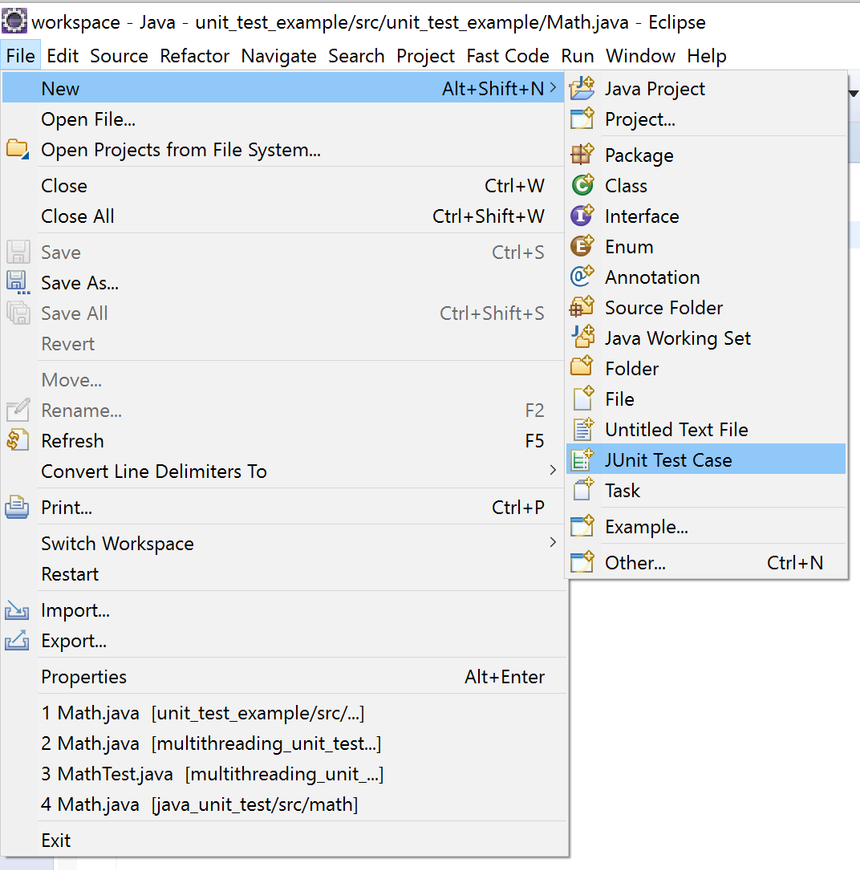Select Open Projects from File System
The height and width of the screenshot is (870, 860).
(x=181, y=150)
